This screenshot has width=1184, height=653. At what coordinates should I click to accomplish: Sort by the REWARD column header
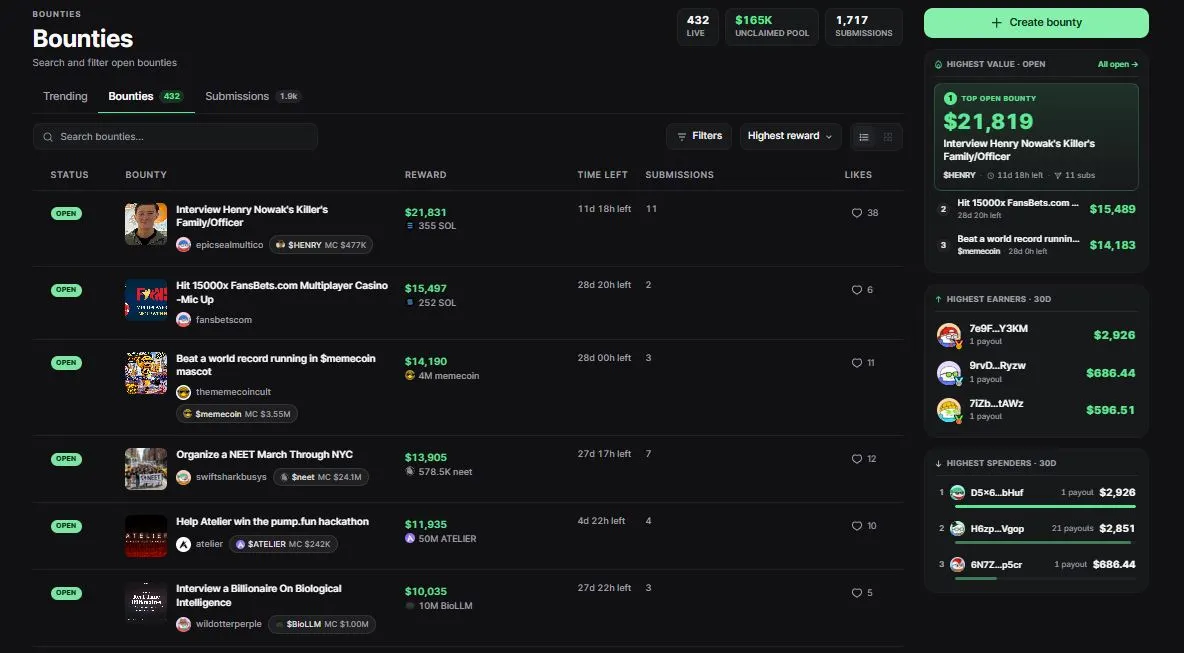click(425, 175)
